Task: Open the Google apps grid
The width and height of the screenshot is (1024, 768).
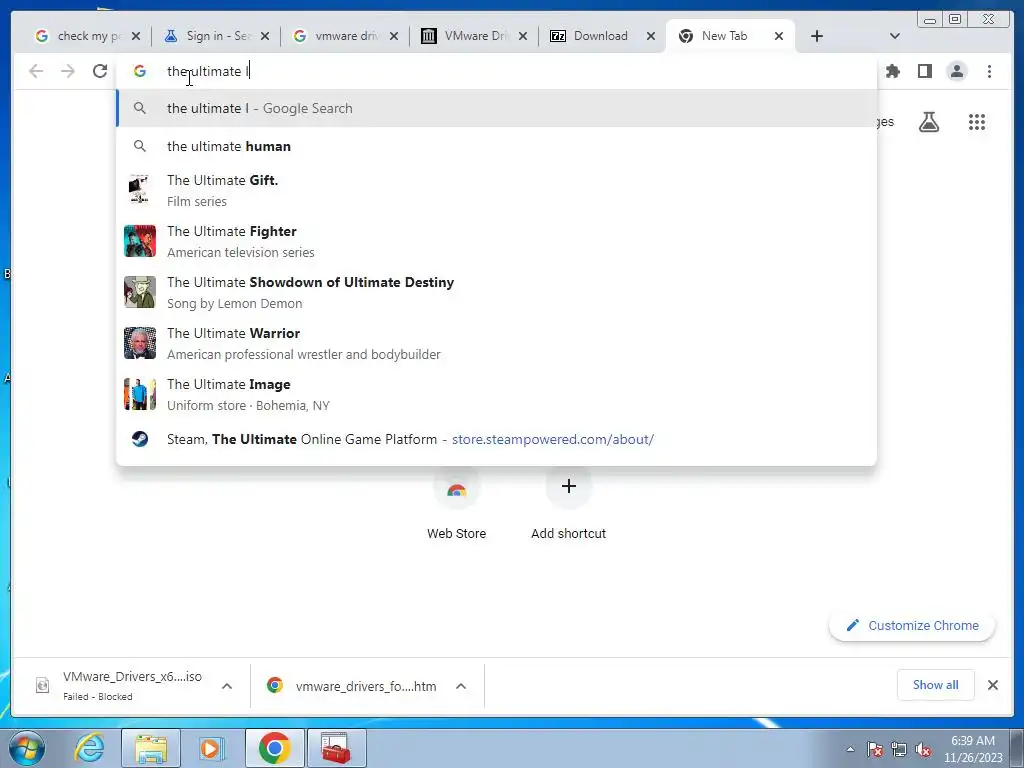Action: click(x=977, y=122)
